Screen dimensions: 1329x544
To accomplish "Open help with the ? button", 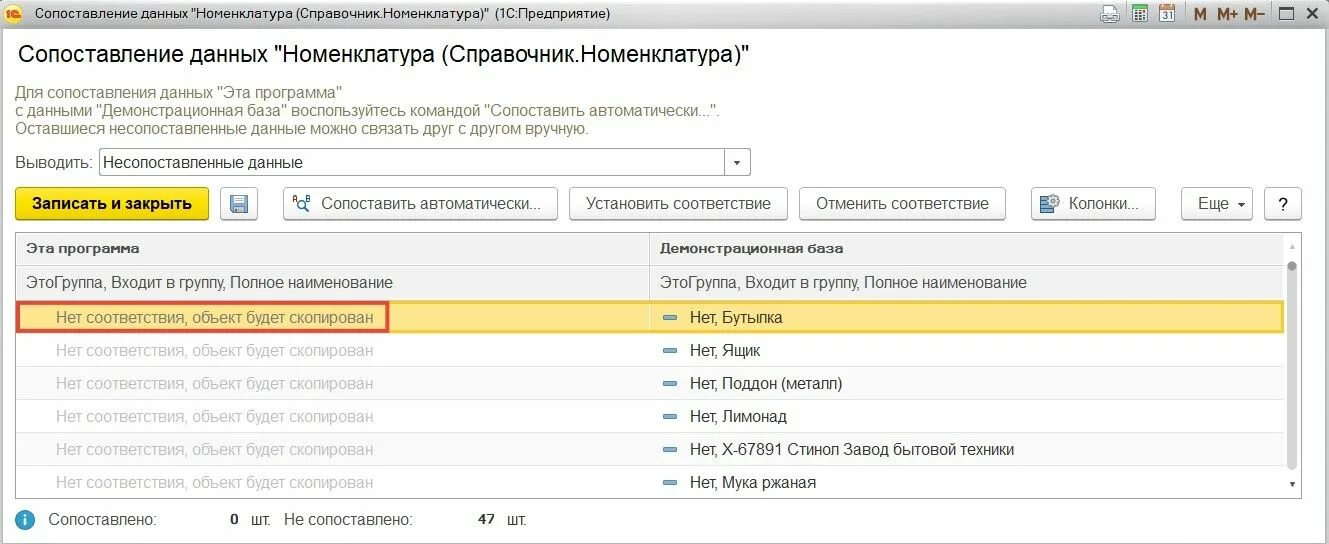I will click(1283, 204).
